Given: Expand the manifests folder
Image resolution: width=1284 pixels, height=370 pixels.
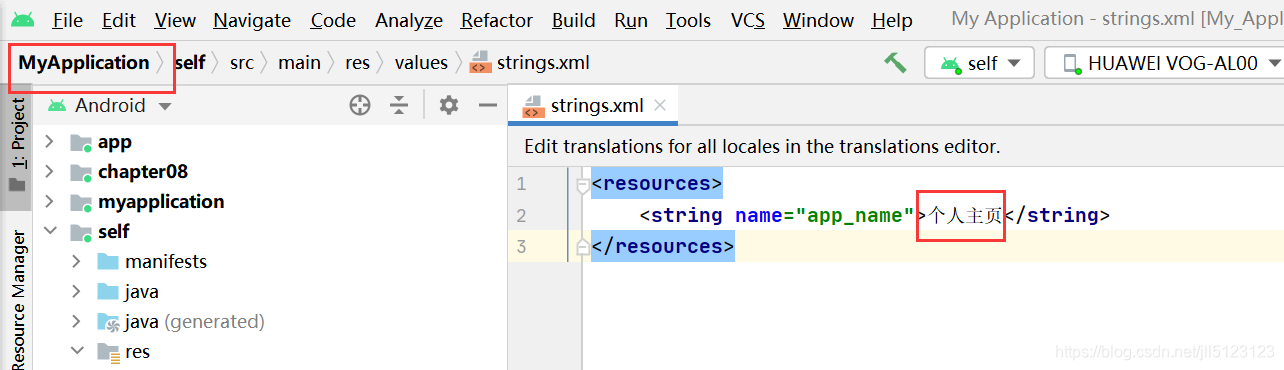Looking at the screenshot, I should coord(76,262).
